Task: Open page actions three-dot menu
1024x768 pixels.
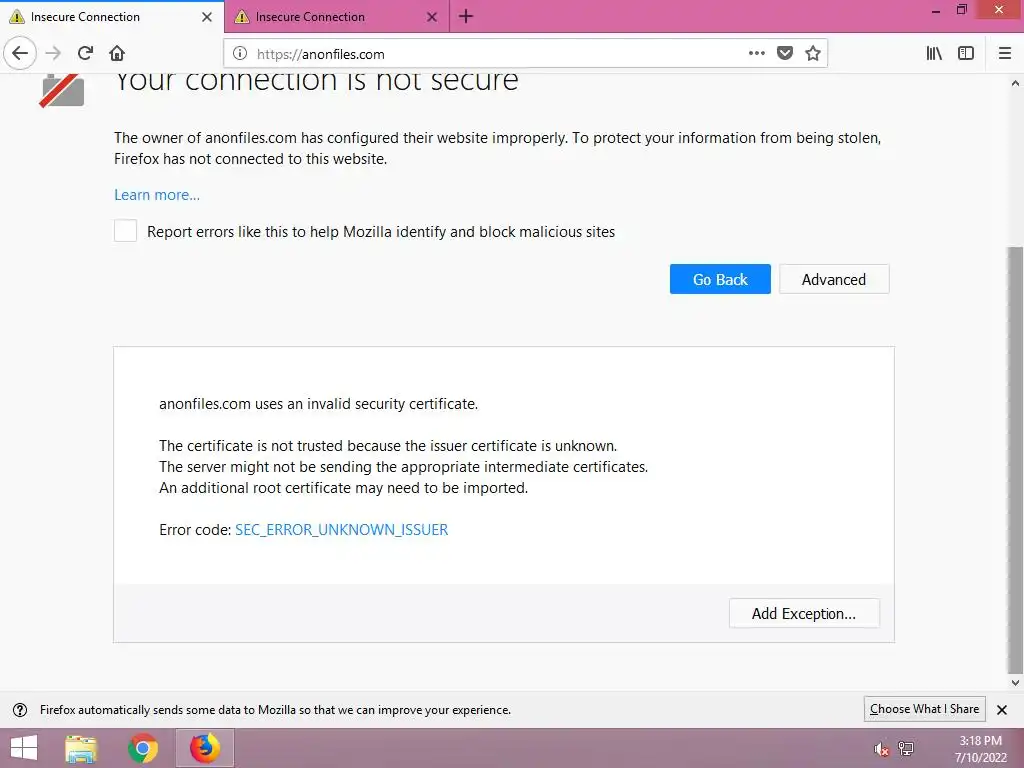Action: (756, 54)
